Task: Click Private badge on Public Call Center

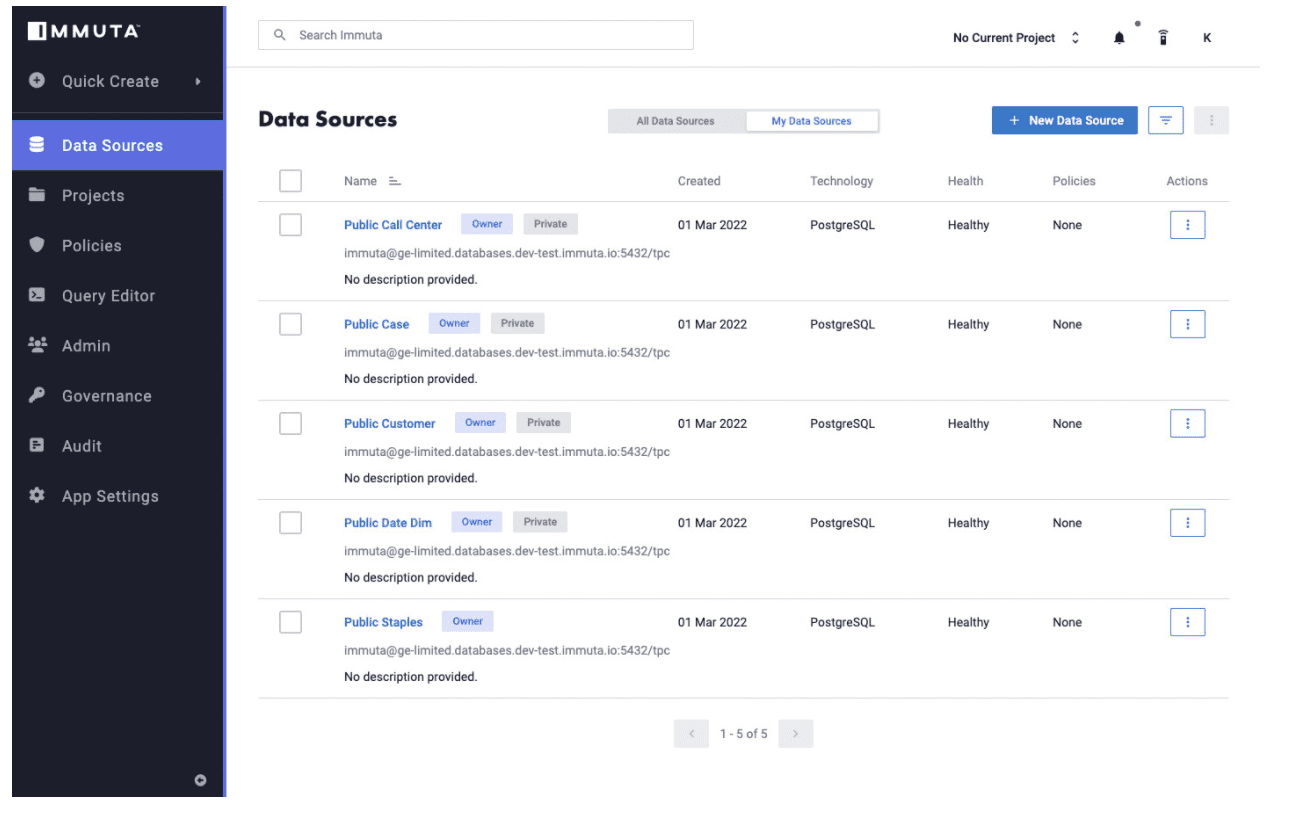Action: tap(550, 224)
